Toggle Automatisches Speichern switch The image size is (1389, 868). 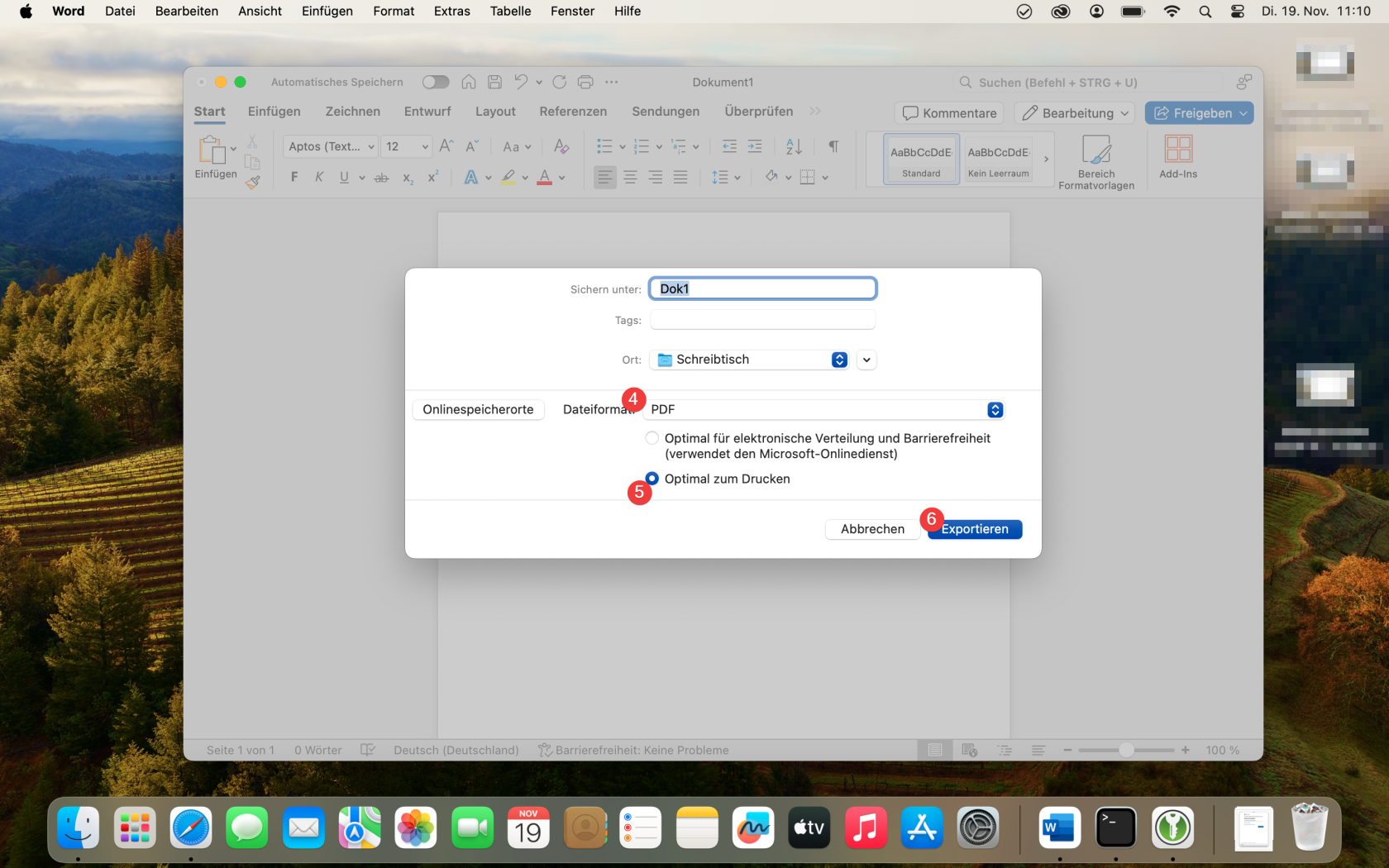coord(436,82)
